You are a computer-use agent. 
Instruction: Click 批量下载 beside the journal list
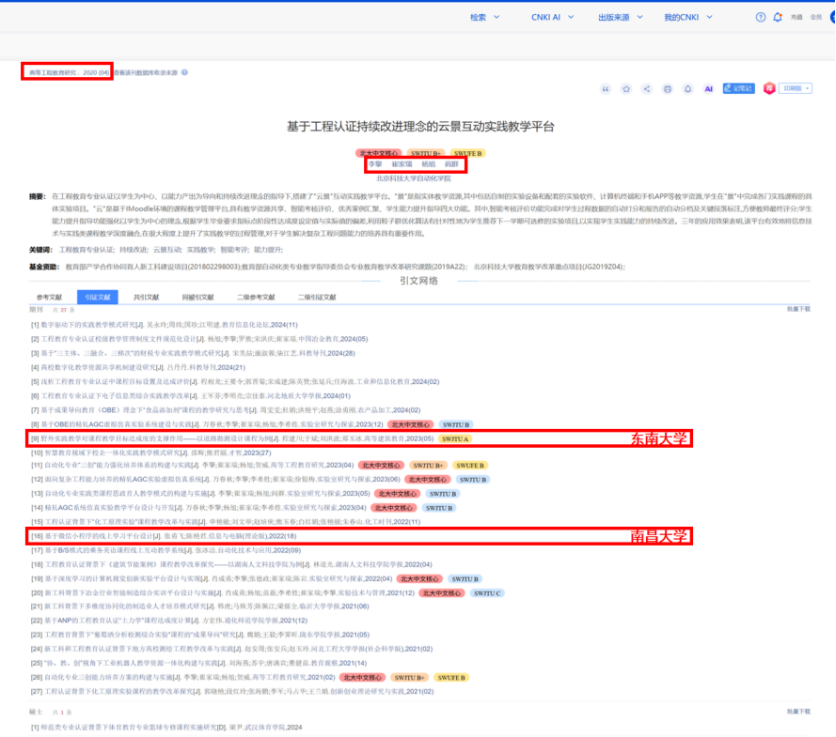798,309
